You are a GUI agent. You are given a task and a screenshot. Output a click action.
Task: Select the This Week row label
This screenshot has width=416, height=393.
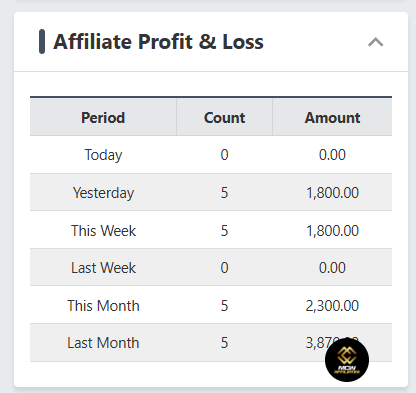pos(103,231)
